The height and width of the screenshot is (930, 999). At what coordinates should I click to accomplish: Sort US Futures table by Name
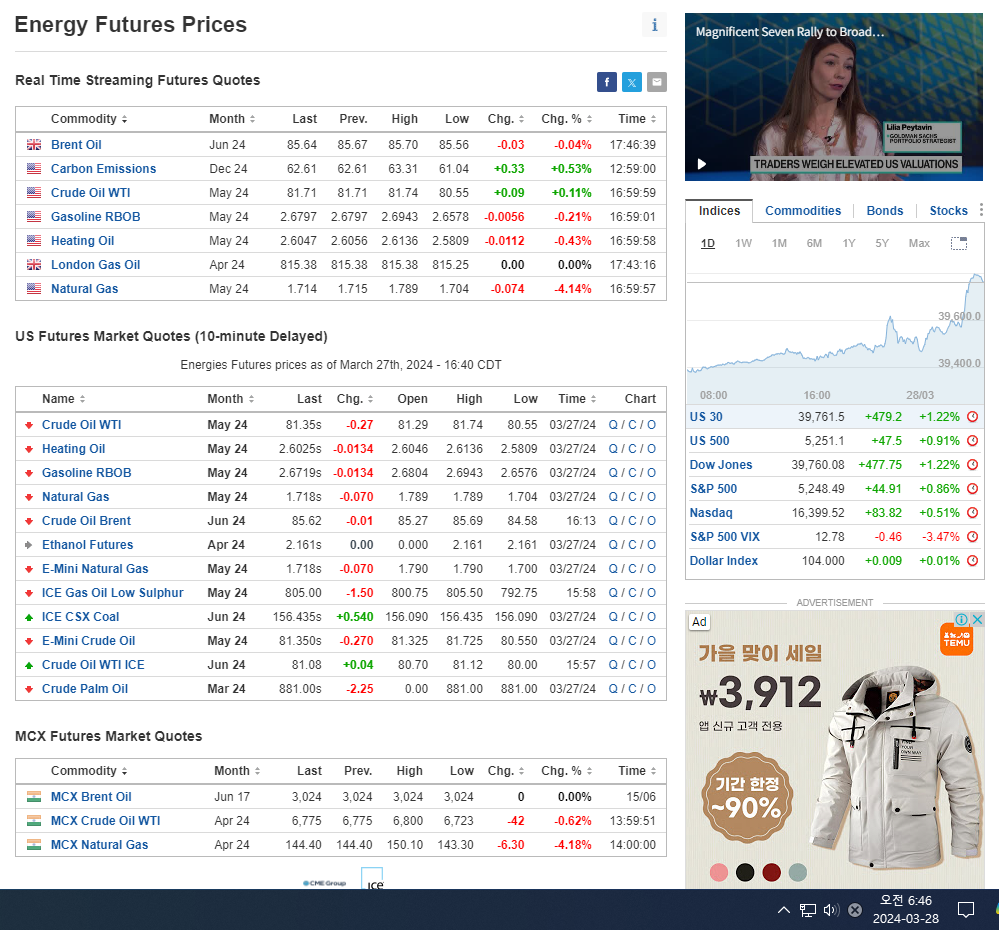click(64, 399)
